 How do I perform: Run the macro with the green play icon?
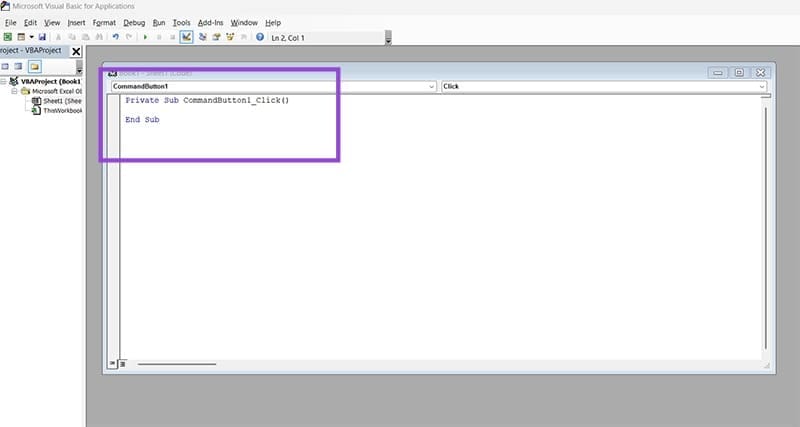[x=145, y=37]
